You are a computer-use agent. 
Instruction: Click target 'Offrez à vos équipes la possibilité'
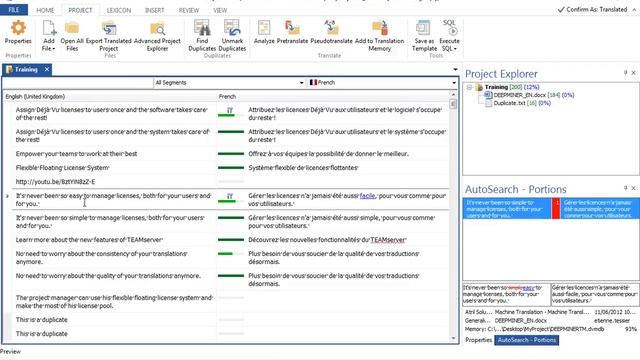pos(329,154)
